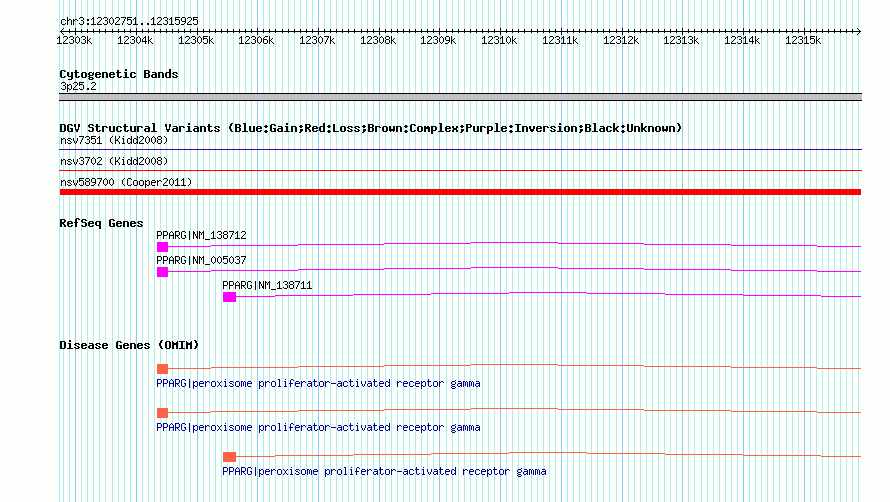Screen dimensions: 890x502
Task: Open PPARG|NM_138712 transcript label
Action: coord(201,235)
